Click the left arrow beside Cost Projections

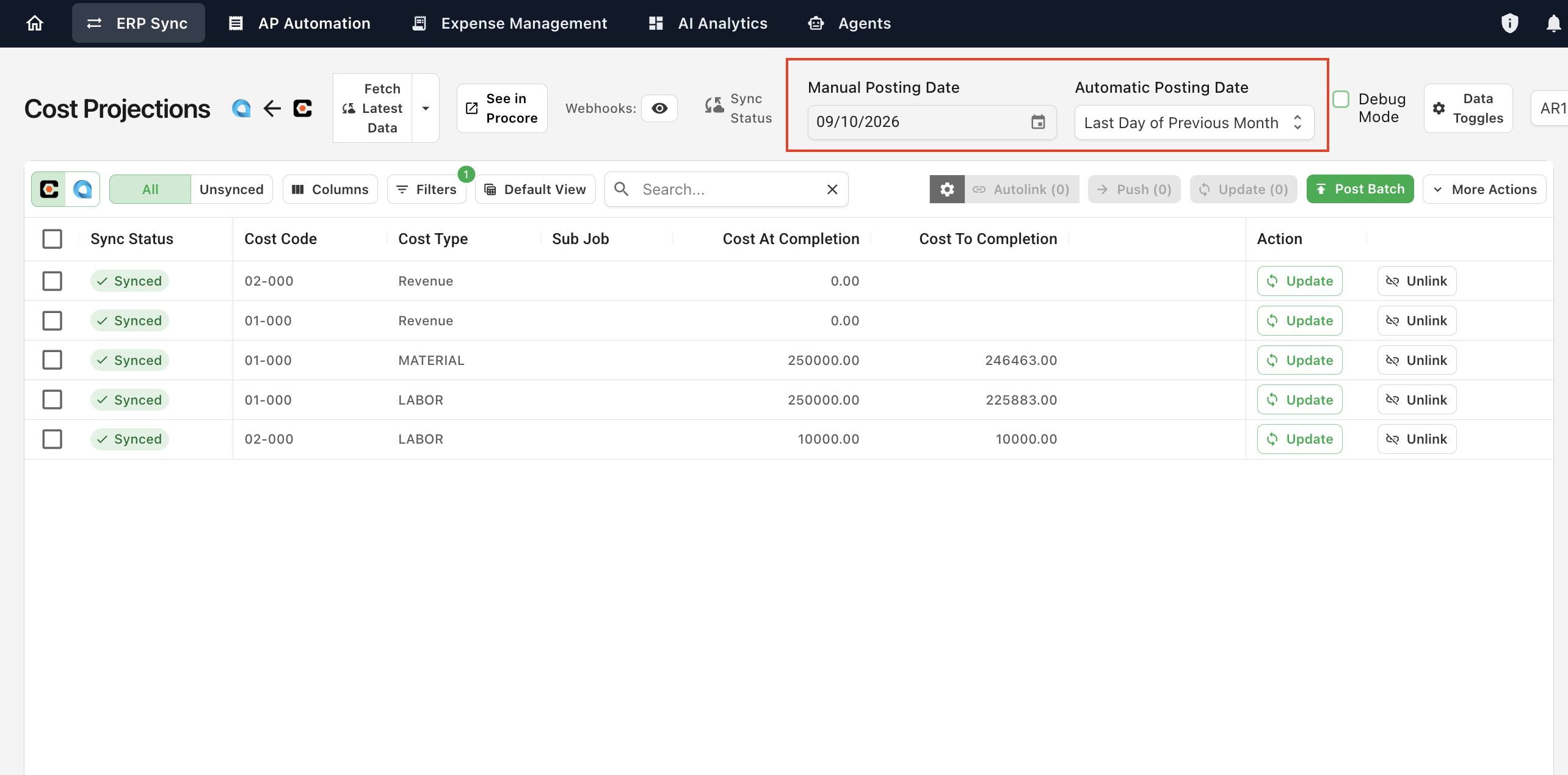(272, 109)
